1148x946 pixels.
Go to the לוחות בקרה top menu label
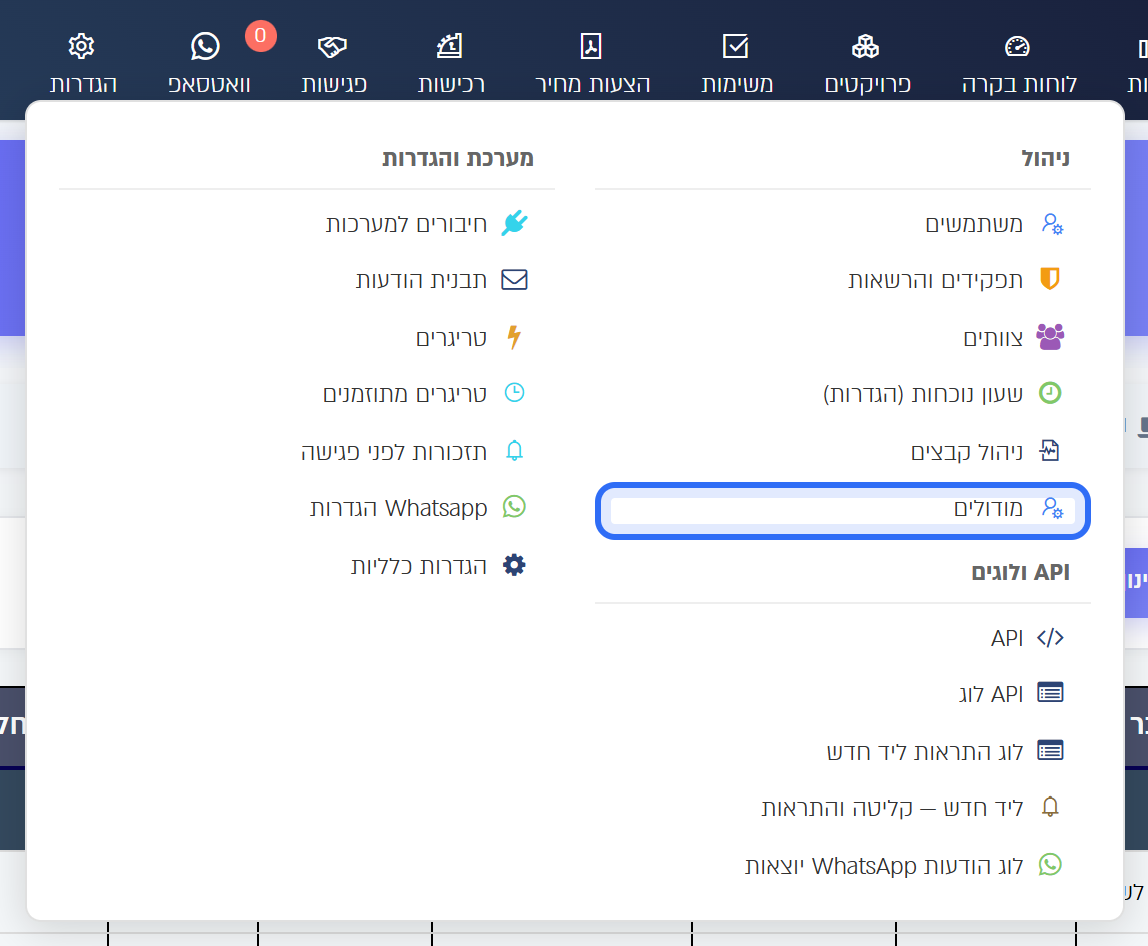point(1019,84)
